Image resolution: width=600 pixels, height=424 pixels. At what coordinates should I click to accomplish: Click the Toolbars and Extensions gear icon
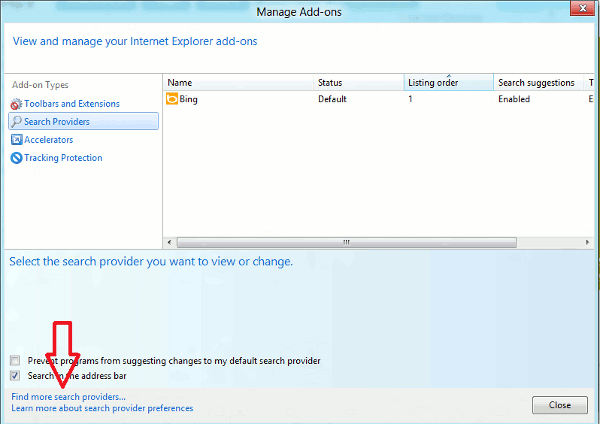16,104
